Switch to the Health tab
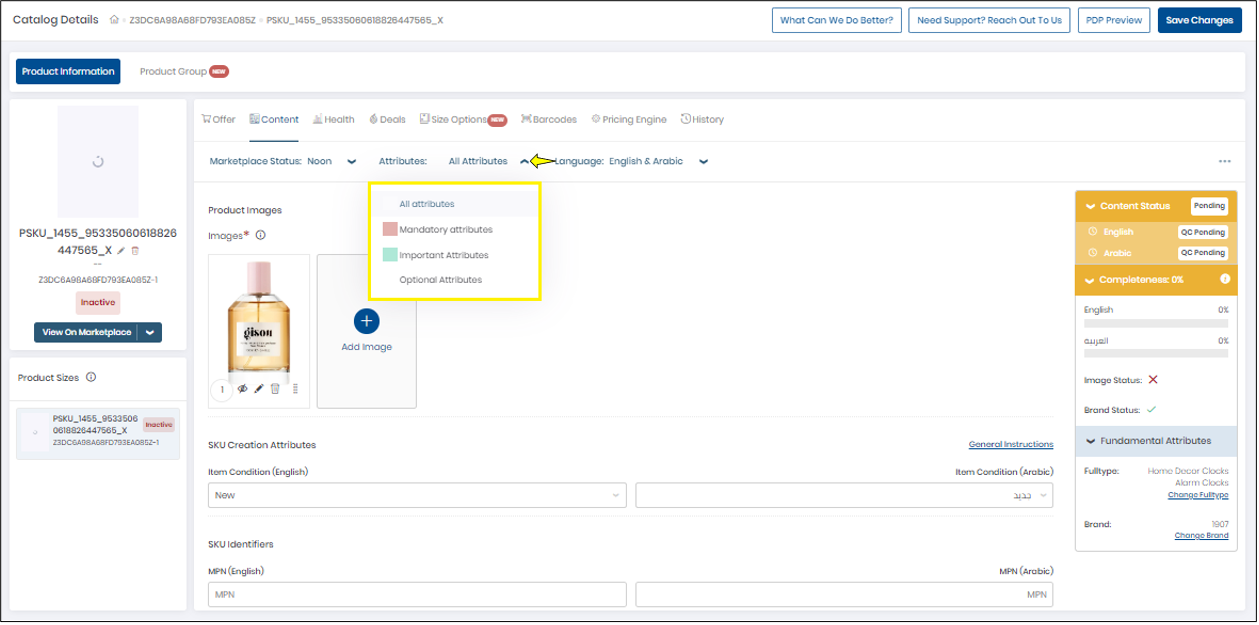This screenshot has width=1259, height=625. (x=334, y=118)
